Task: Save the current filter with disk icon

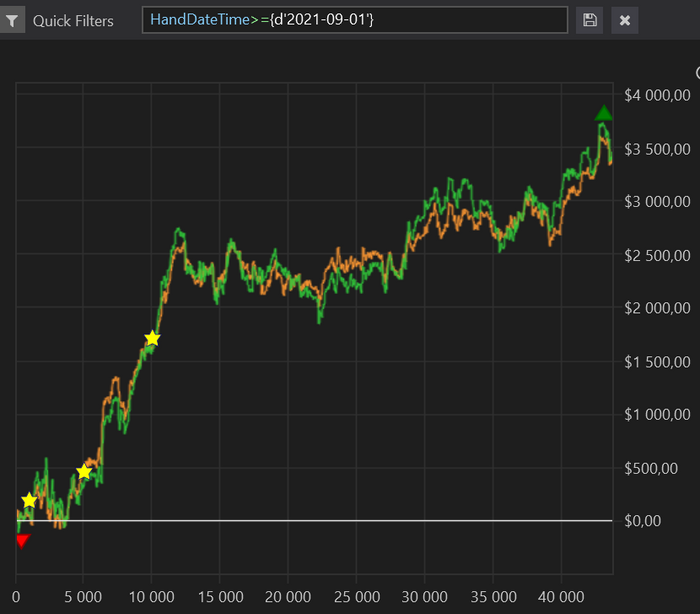Action: [x=590, y=20]
